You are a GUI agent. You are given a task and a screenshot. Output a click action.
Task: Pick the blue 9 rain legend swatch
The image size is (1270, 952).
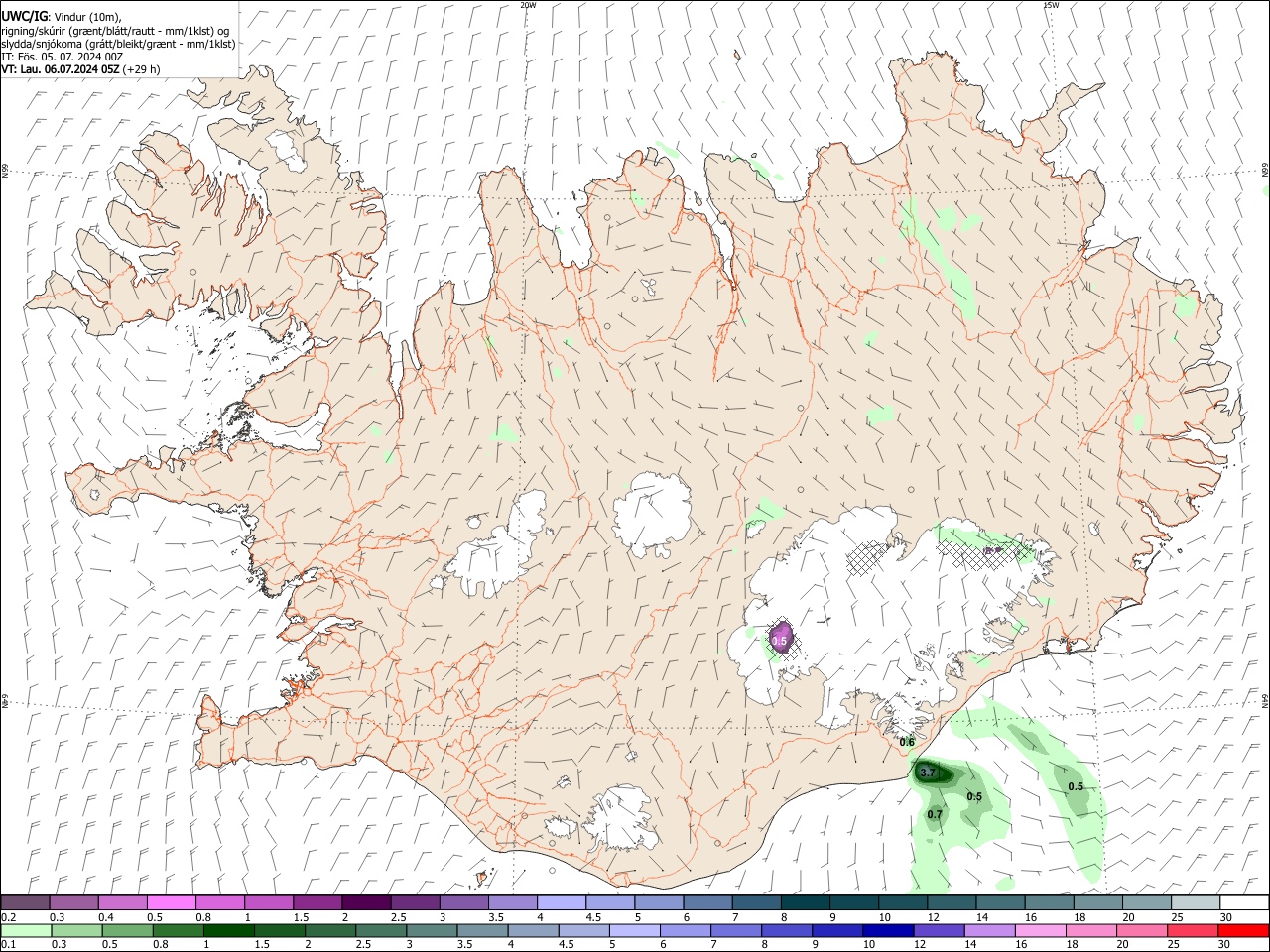[835, 930]
